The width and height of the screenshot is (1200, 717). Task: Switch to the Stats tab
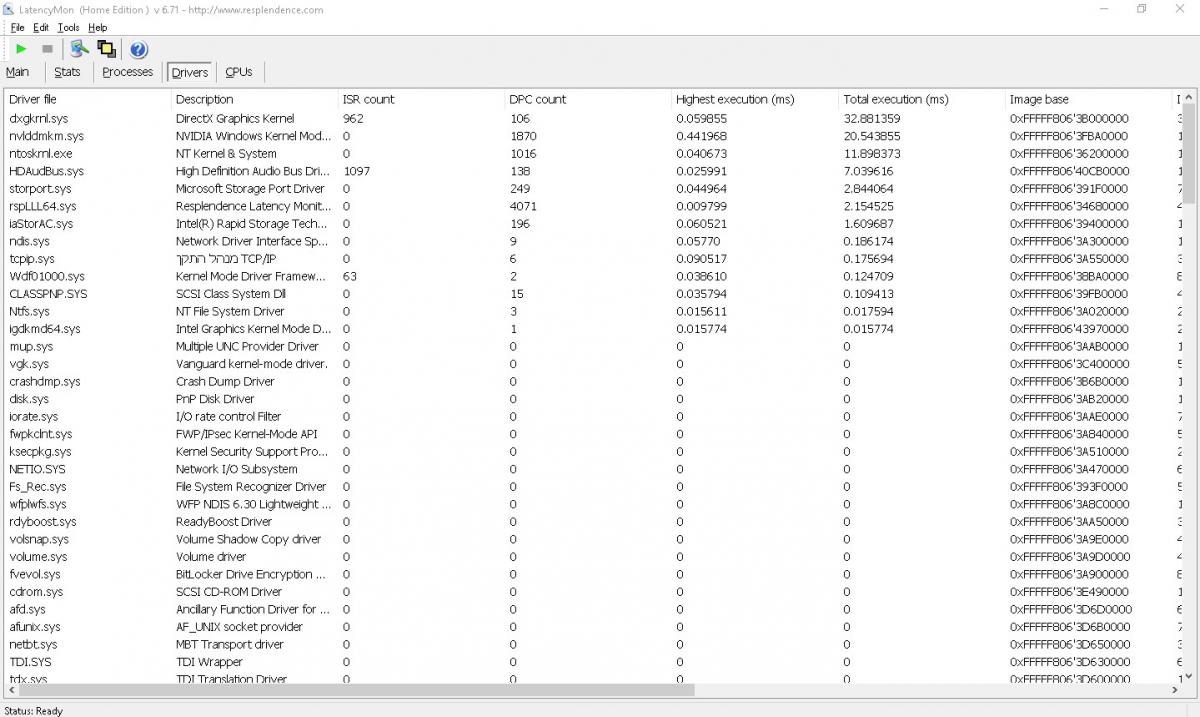tap(67, 72)
